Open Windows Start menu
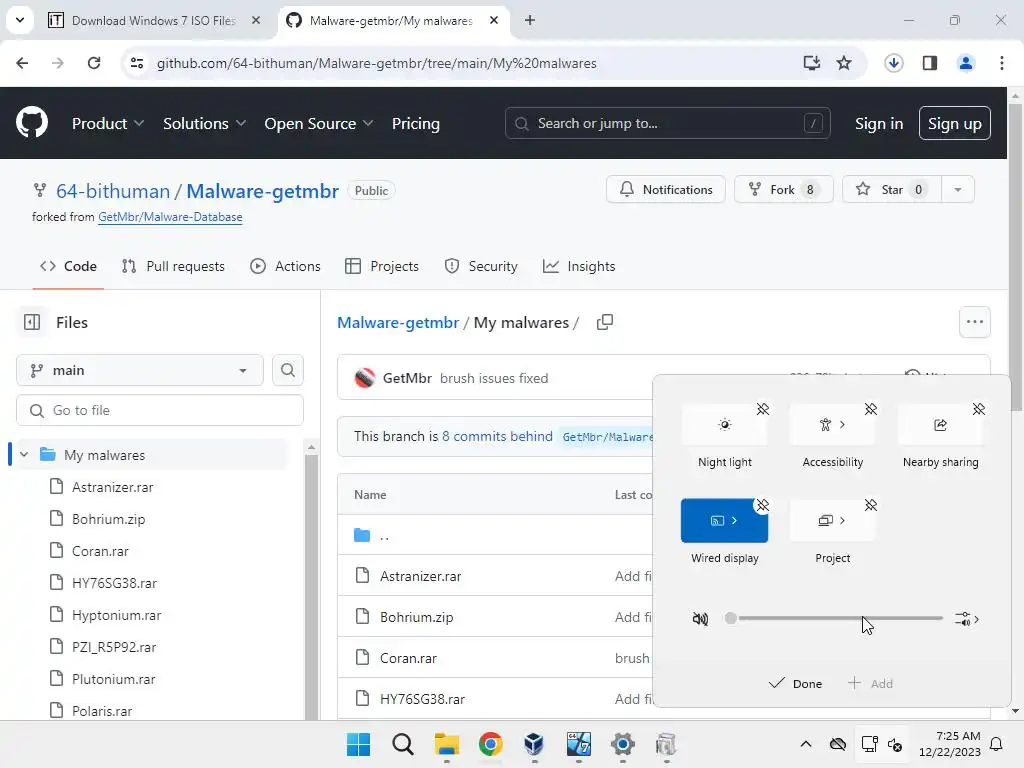The width and height of the screenshot is (1024, 768). (x=359, y=744)
